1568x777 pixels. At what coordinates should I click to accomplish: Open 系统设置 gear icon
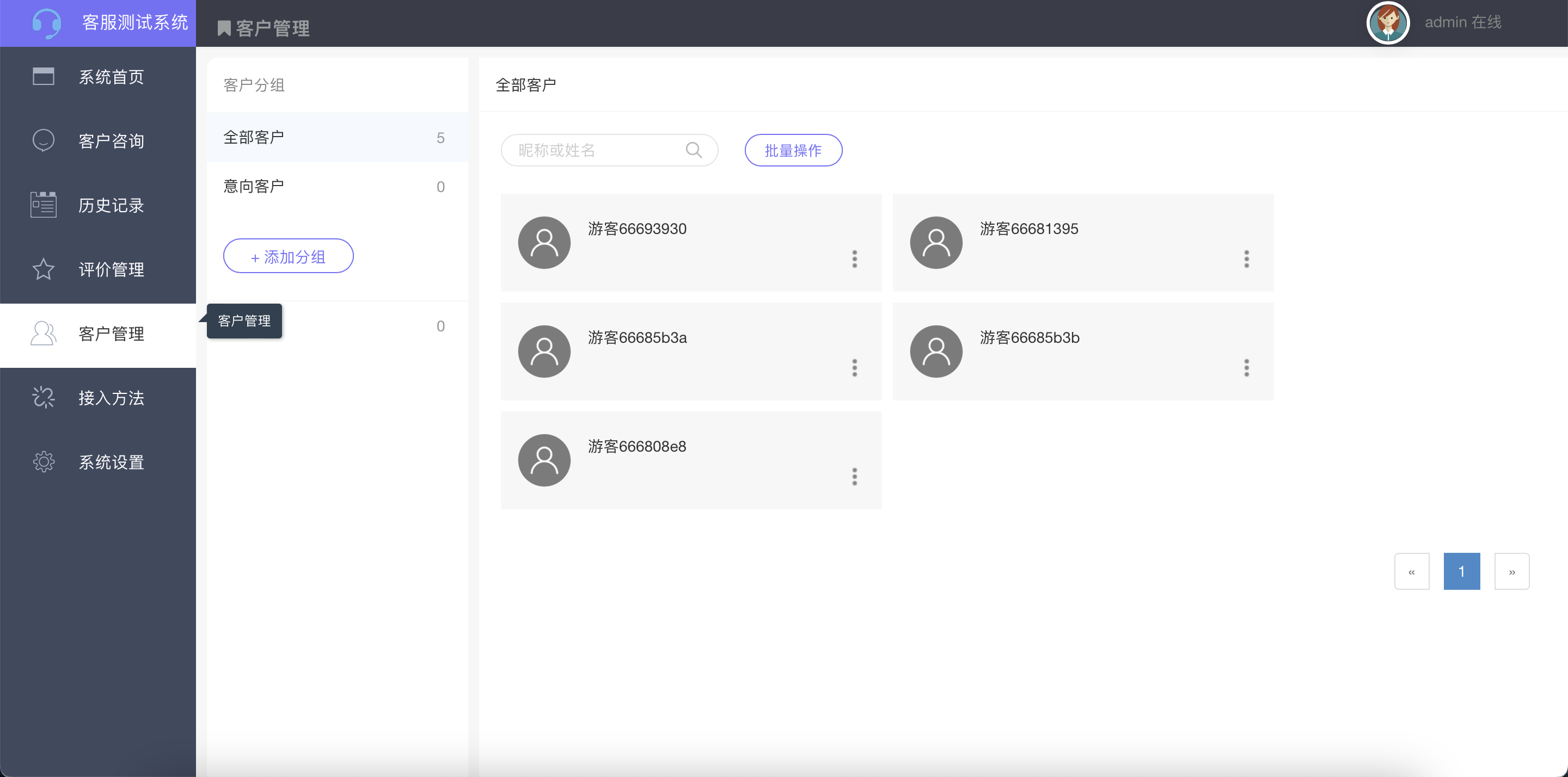click(x=43, y=462)
